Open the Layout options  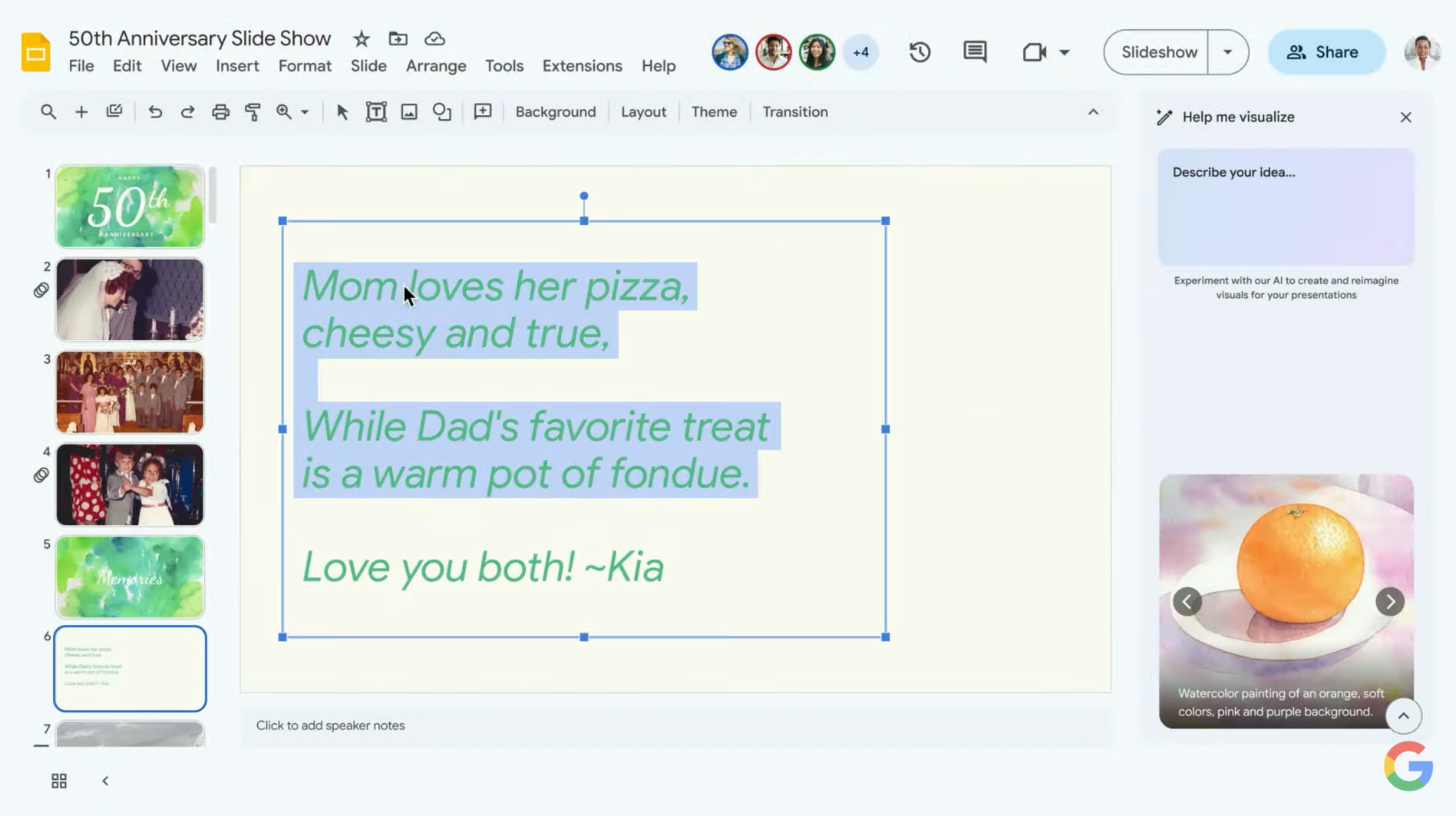[643, 112]
